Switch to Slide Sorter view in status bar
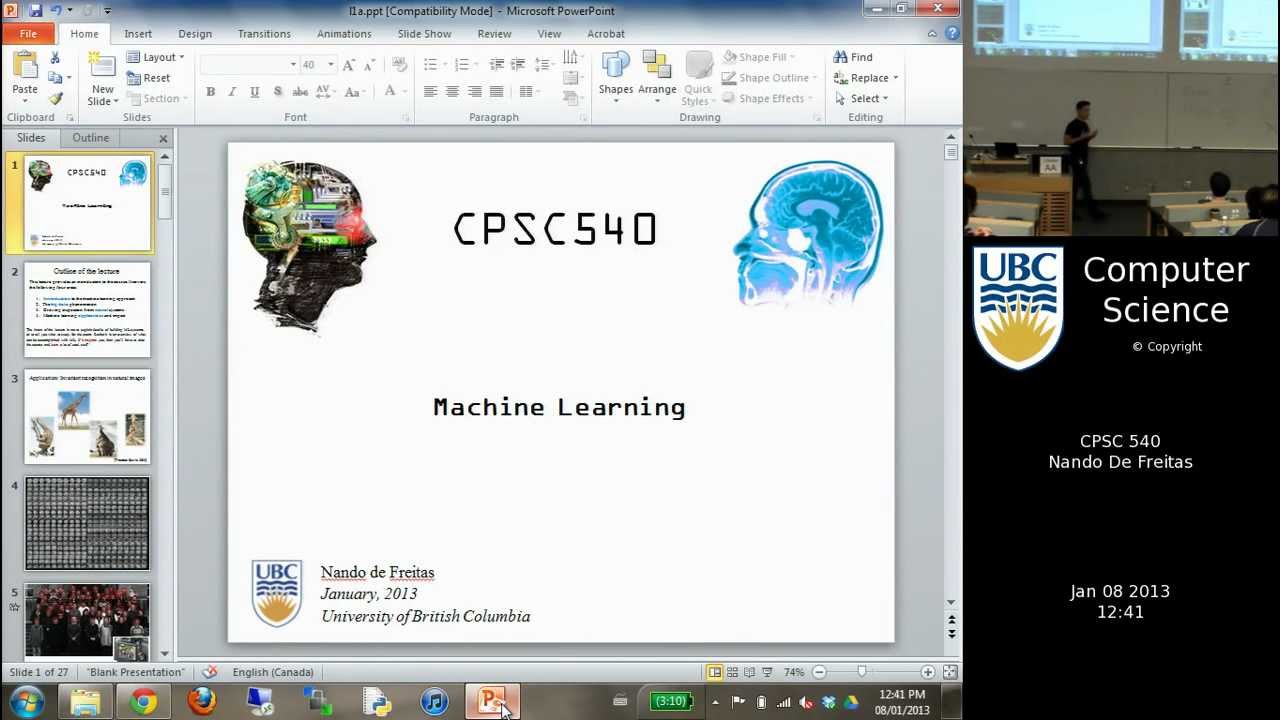 tap(732, 672)
